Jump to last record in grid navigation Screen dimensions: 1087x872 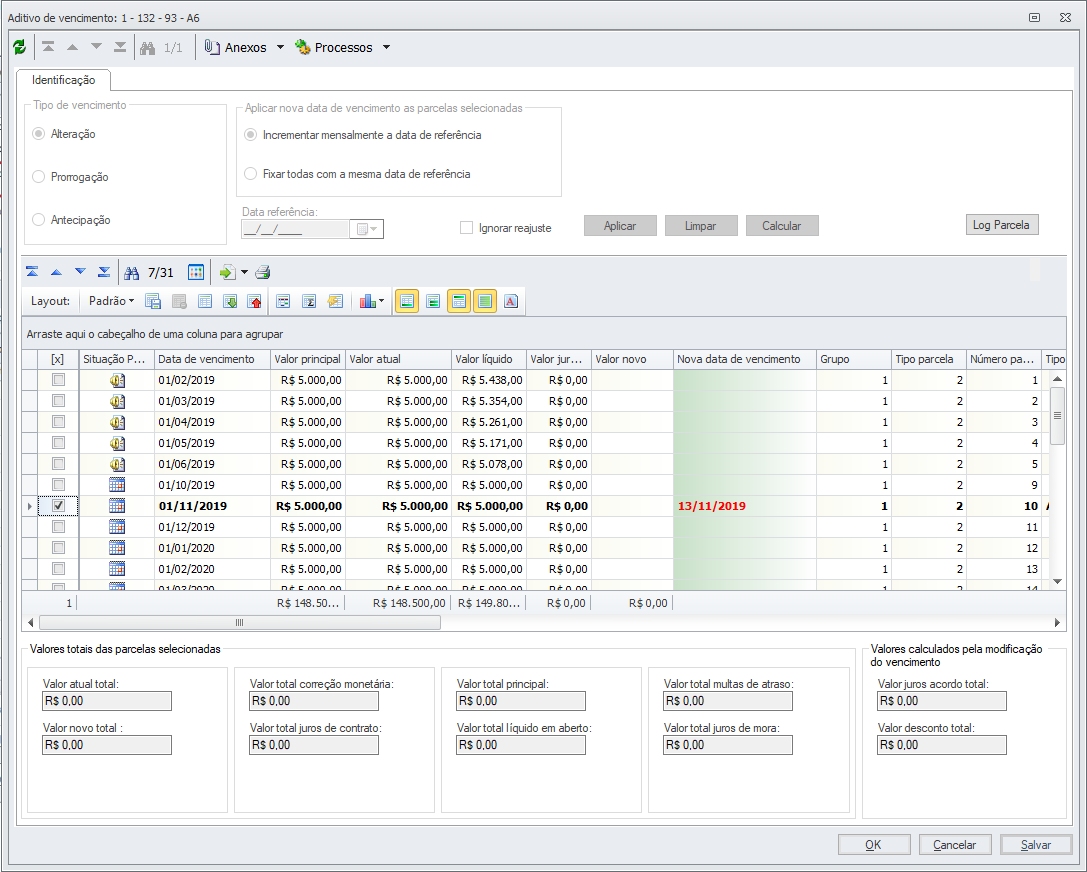tap(104, 272)
